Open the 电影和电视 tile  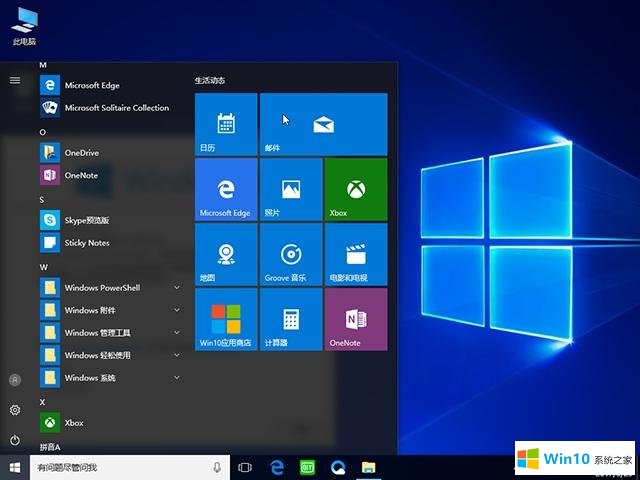click(356, 254)
